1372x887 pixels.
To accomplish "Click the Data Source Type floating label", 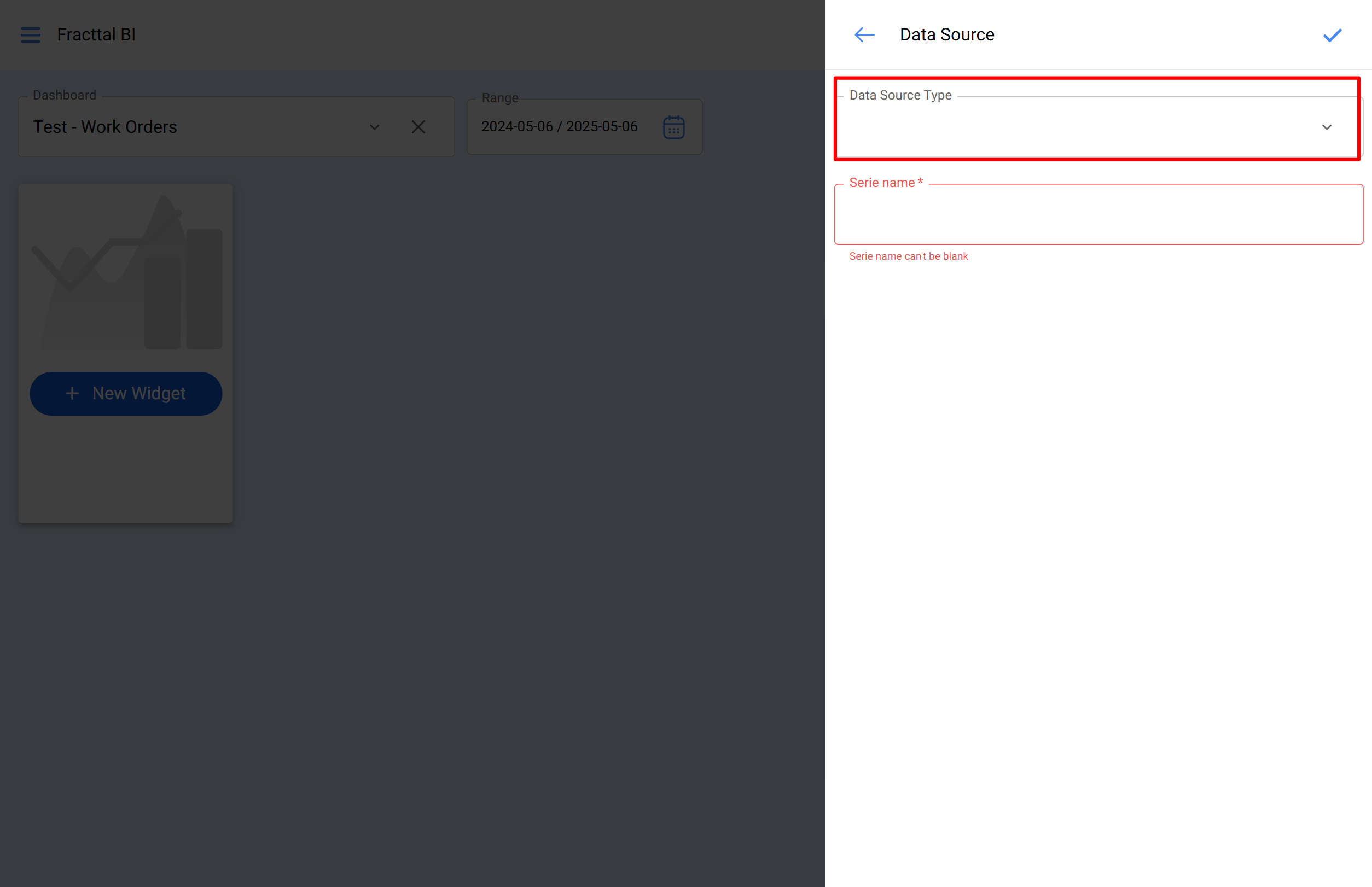I will point(899,95).
